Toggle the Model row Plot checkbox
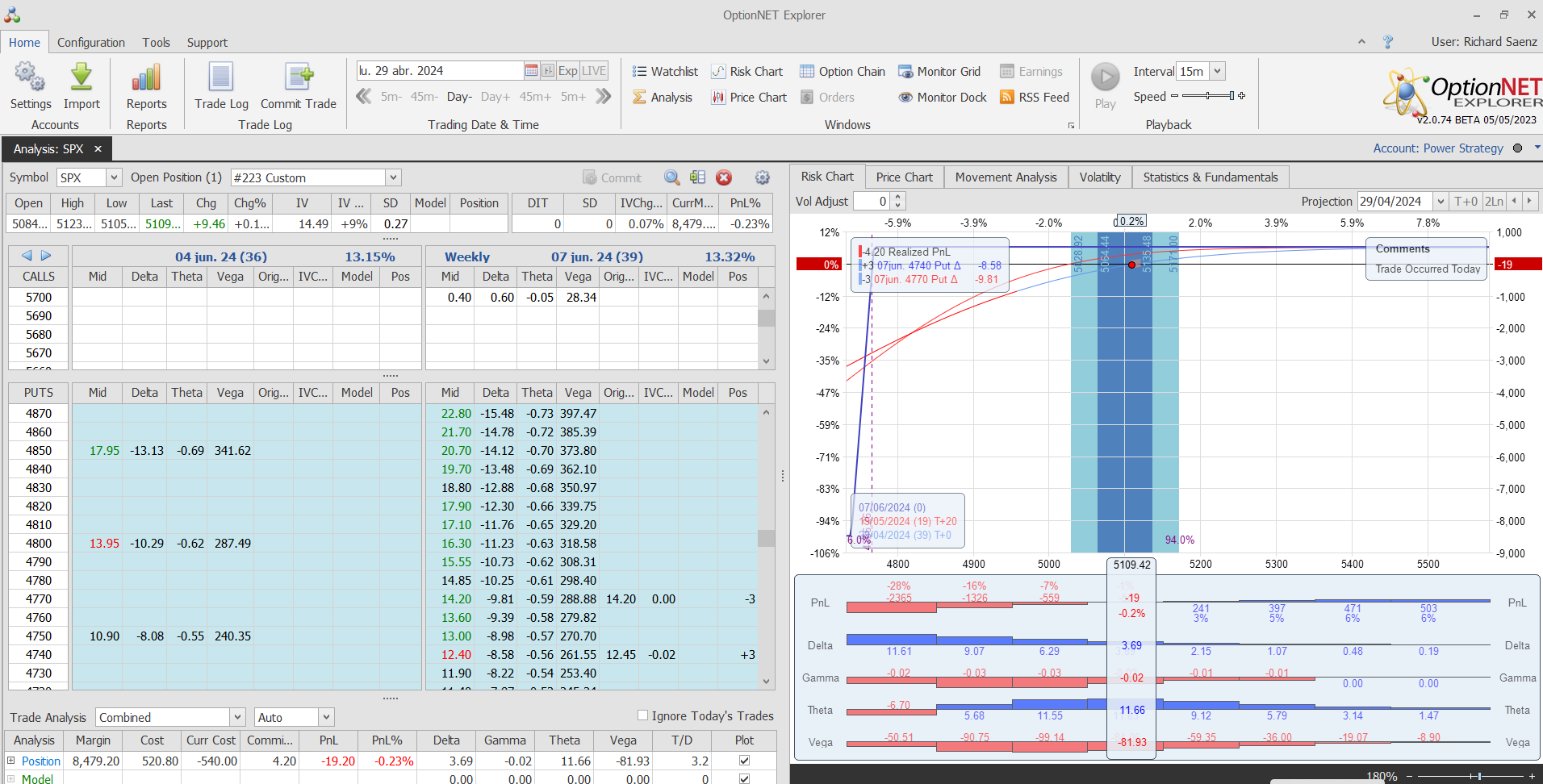Image resolution: width=1543 pixels, height=784 pixels. 744,778
